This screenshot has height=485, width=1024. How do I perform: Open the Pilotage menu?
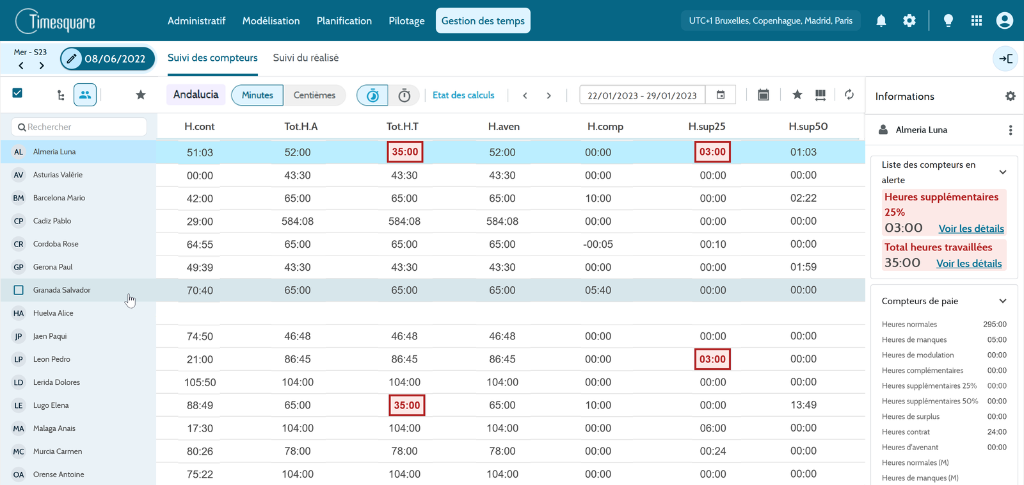(407, 21)
